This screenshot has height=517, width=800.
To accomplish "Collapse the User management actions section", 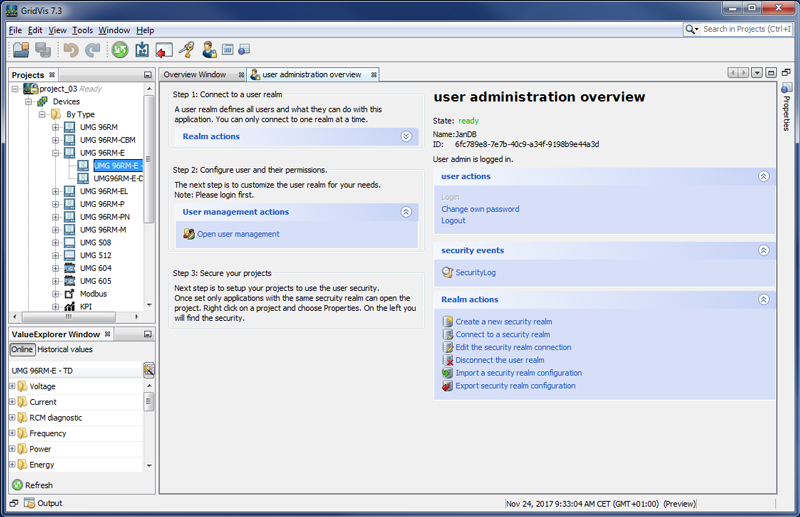I will point(406,212).
